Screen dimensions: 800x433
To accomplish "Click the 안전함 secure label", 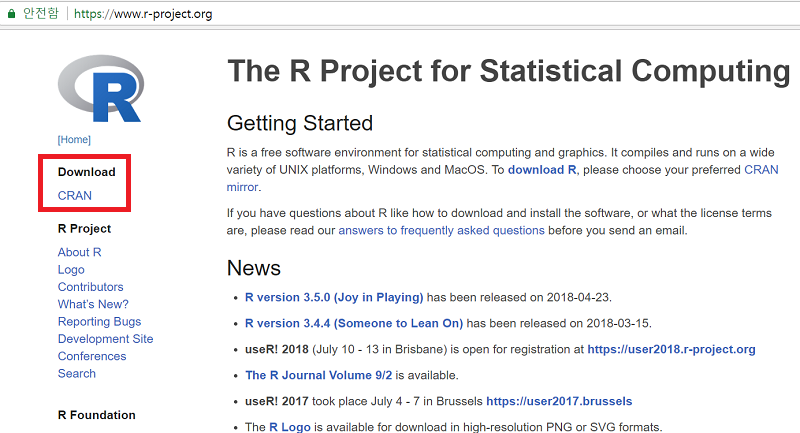I will pyautogui.click(x=41, y=13).
